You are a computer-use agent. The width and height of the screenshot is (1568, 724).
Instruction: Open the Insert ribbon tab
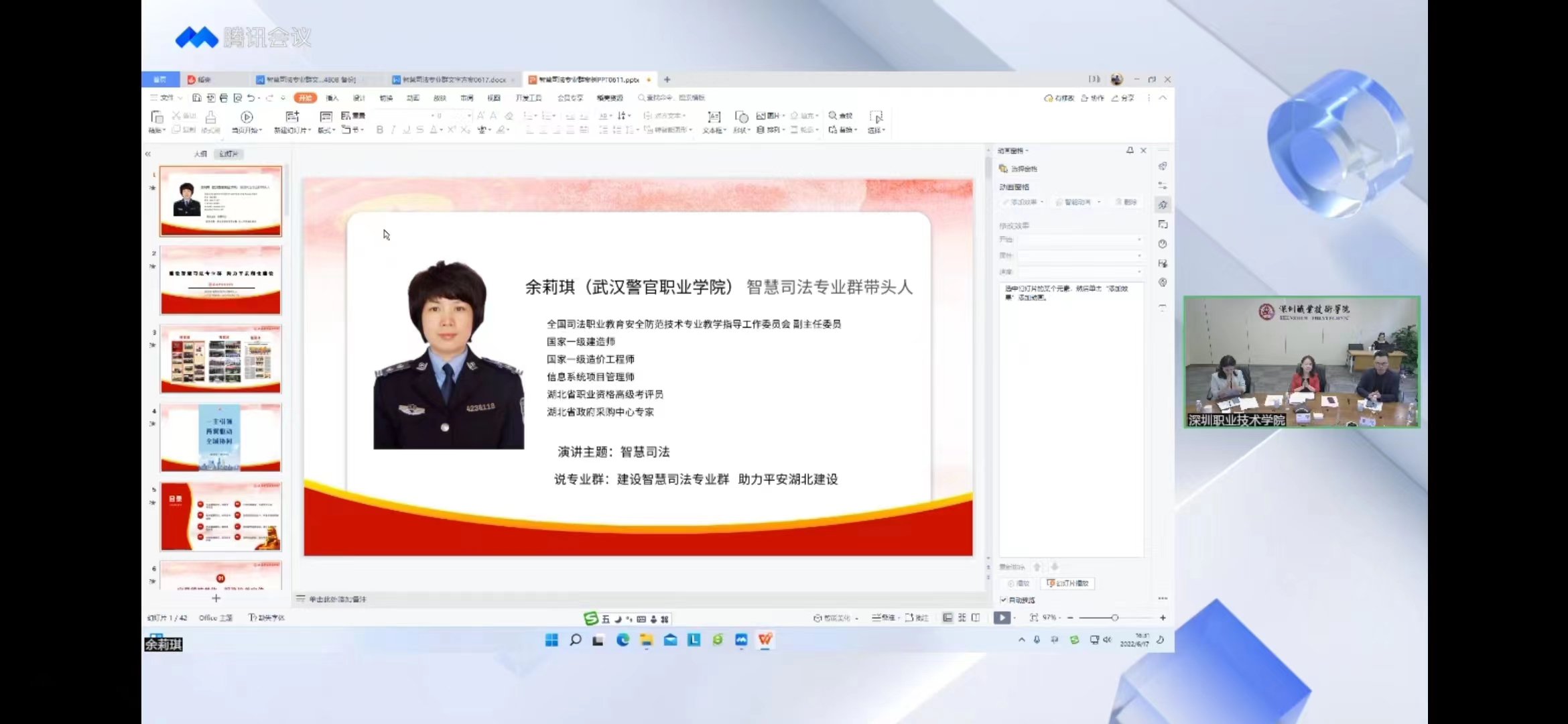(x=332, y=98)
